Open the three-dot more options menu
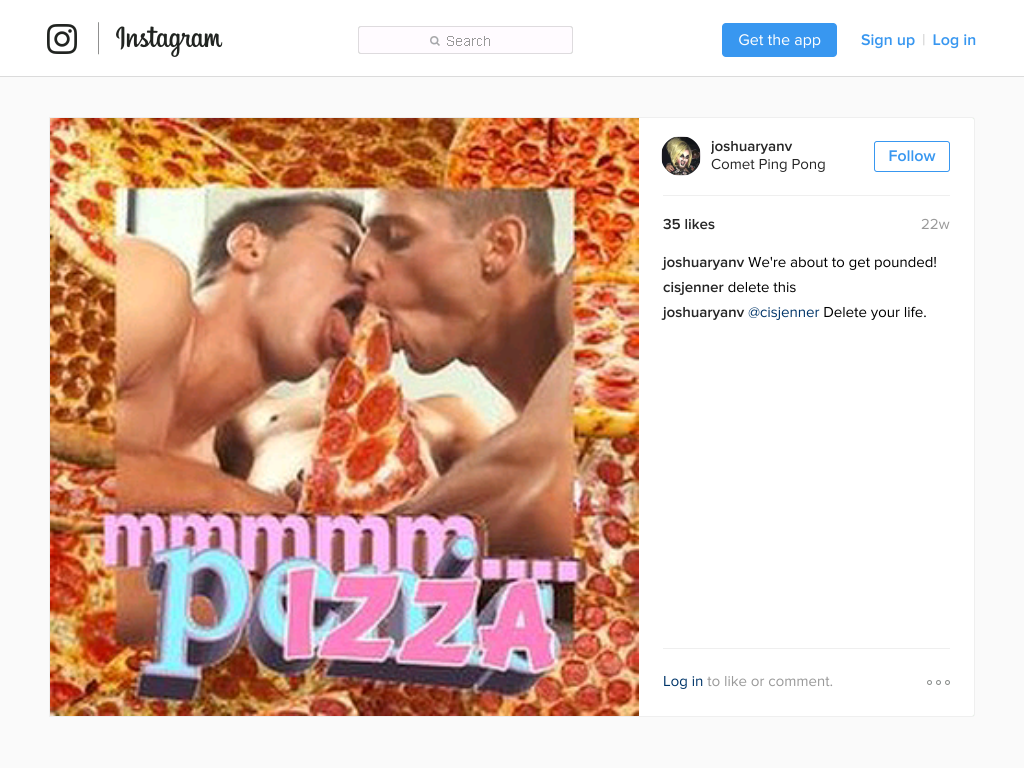1024x768 pixels. pyautogui.click(x=938, y=682)
